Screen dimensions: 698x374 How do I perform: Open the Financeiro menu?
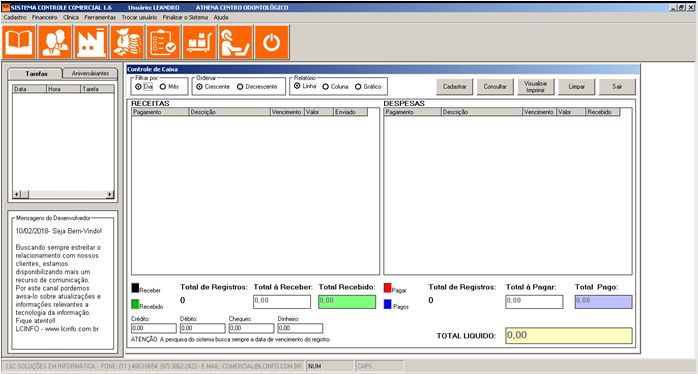45,17
